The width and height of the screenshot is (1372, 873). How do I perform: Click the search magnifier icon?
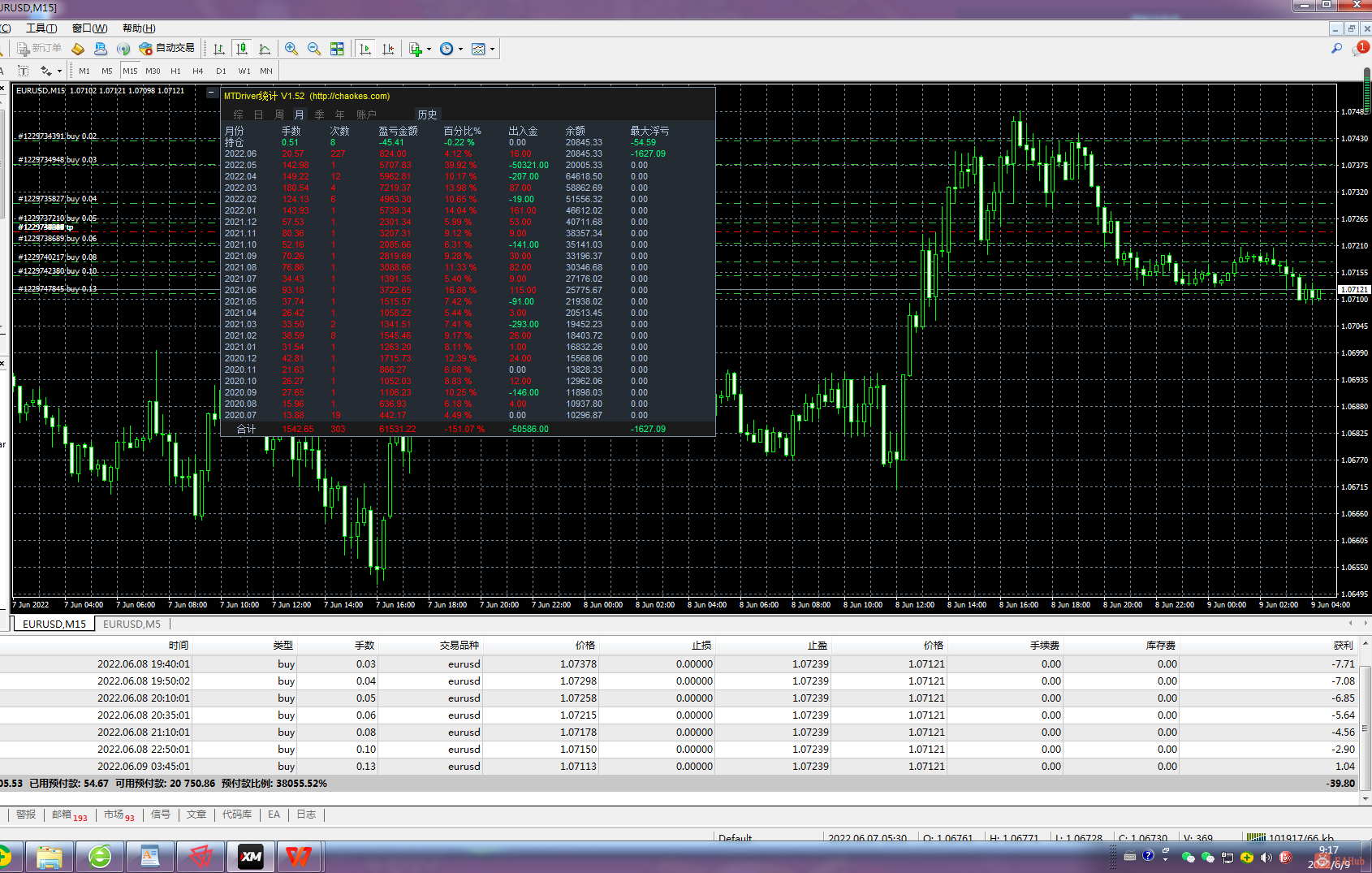click(1336, 49)
